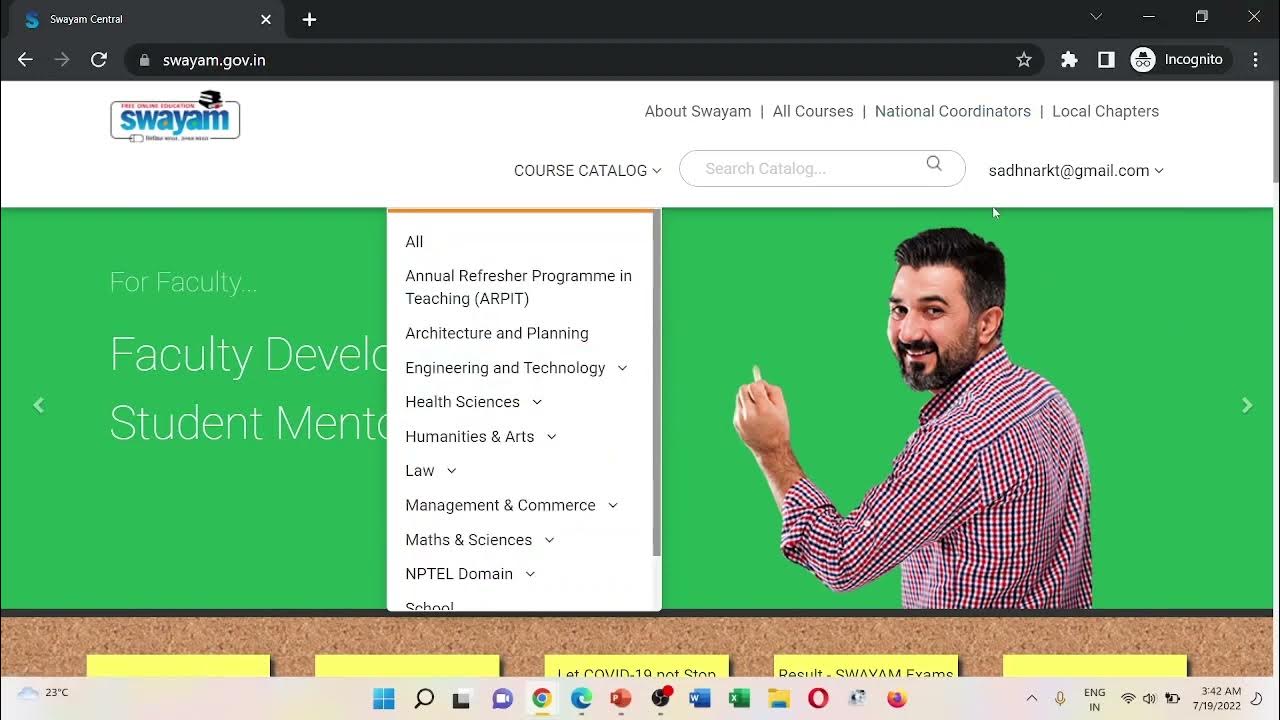Click the site lock icon in address bar
Viewport: 1280px width, 720px height.
tap(145, 60)
